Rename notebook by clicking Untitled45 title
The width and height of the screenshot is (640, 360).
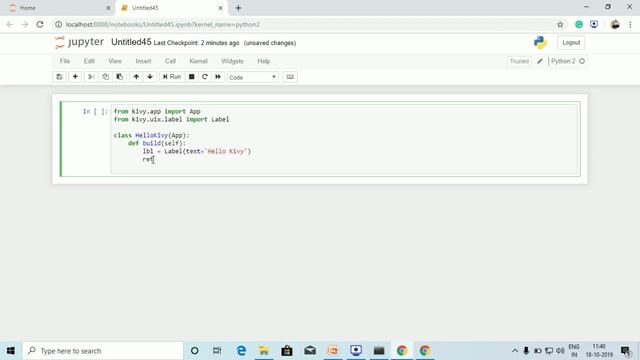131,42
